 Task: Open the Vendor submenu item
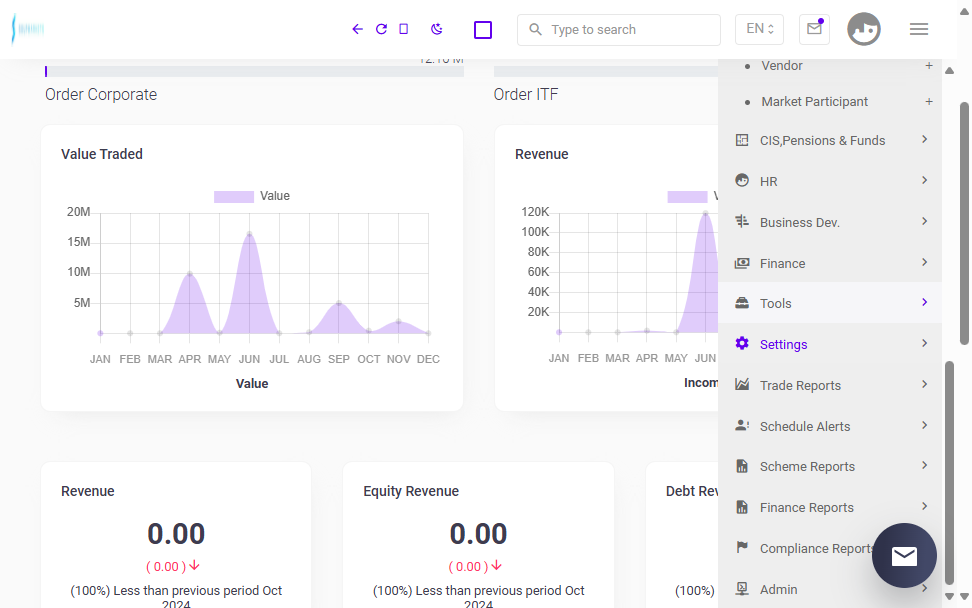point(782,66)
